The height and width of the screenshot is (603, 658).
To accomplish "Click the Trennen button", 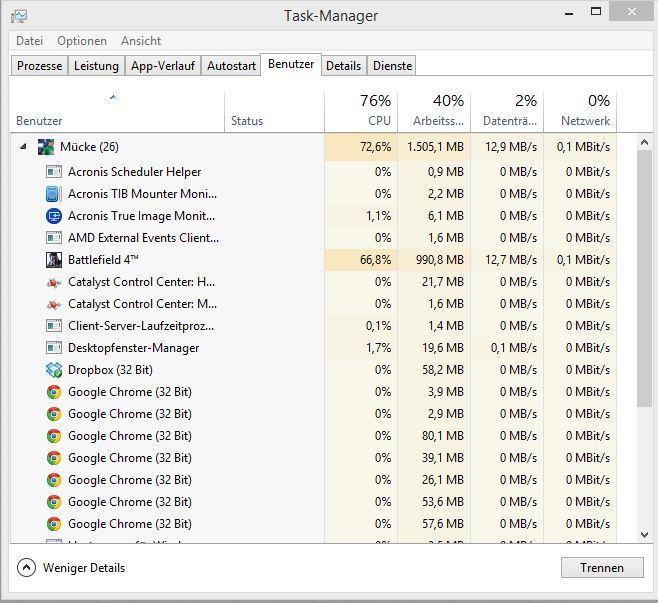I will click(x=602, y=568).
